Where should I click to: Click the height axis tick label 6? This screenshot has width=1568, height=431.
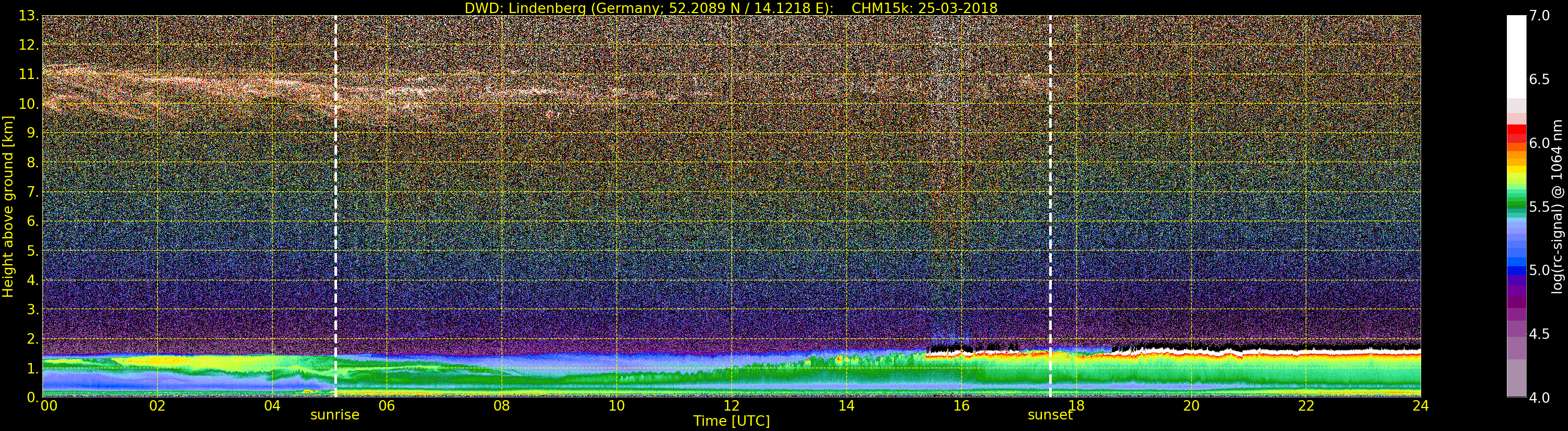pyautogui.click(x=32, y=221)
